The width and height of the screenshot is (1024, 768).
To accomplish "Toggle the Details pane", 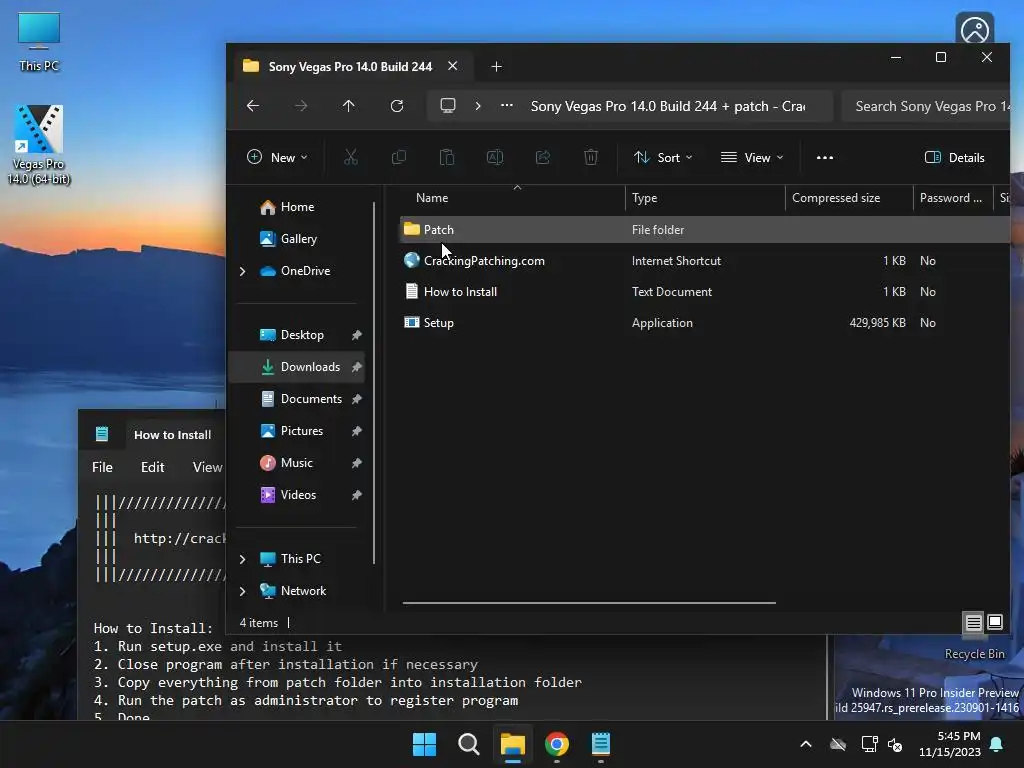I will tap(955, 157).
